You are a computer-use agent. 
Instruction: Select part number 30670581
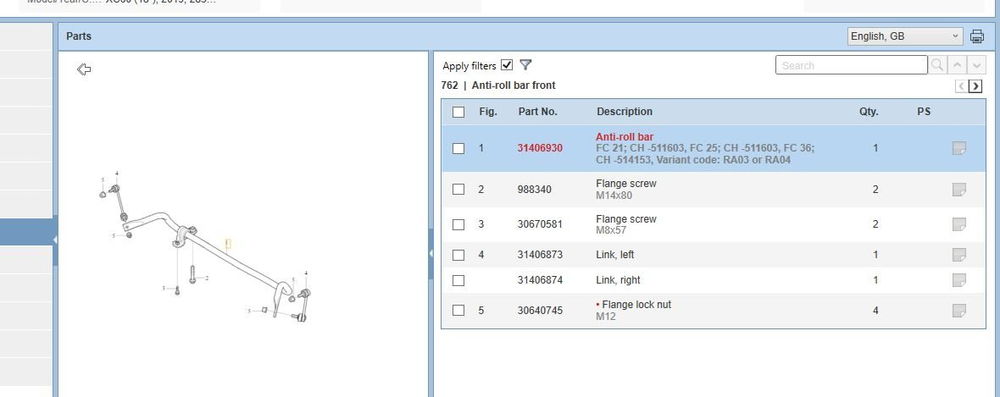click(x=540, y=224)
